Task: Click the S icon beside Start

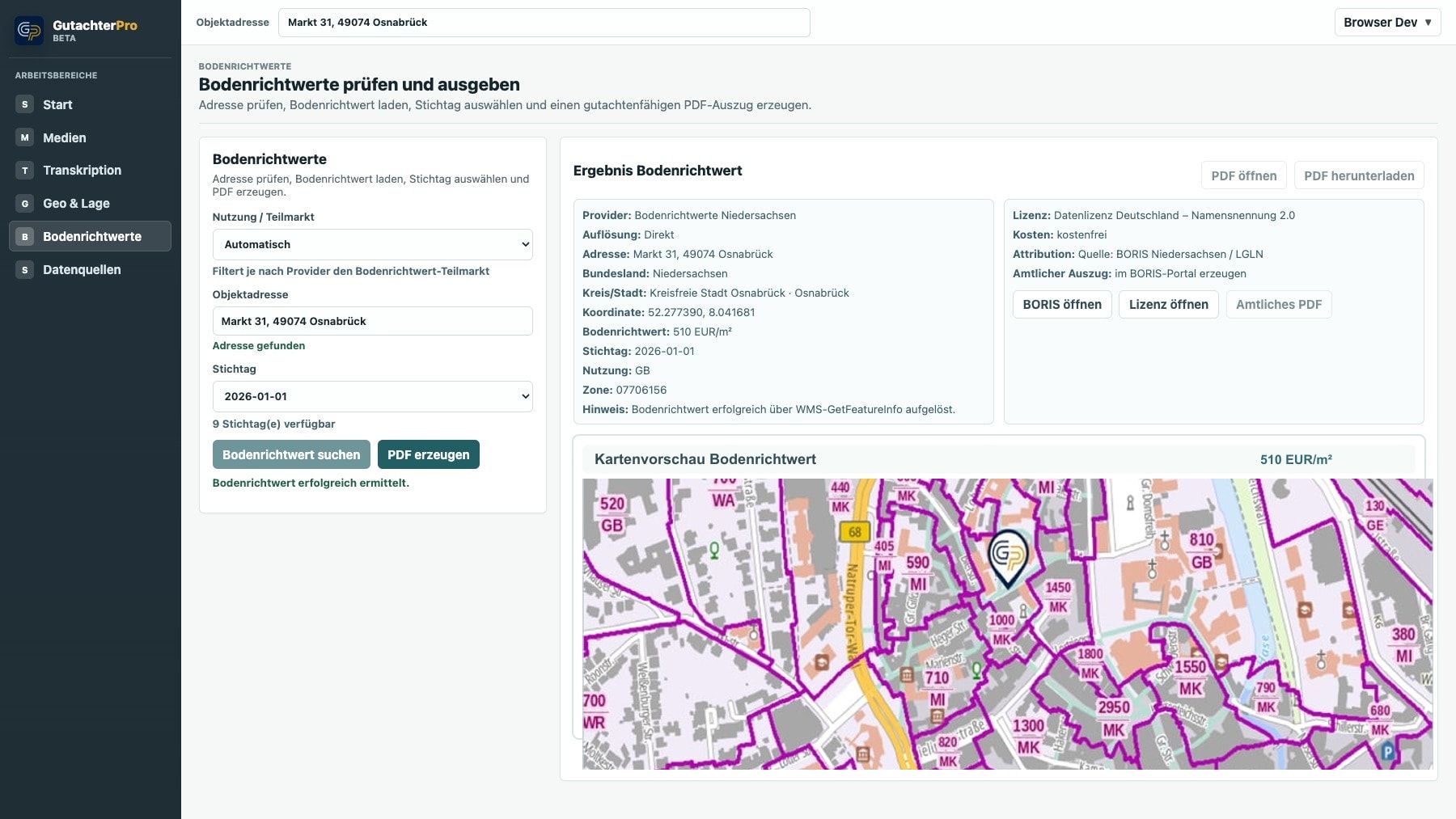Action: point(25,104)
